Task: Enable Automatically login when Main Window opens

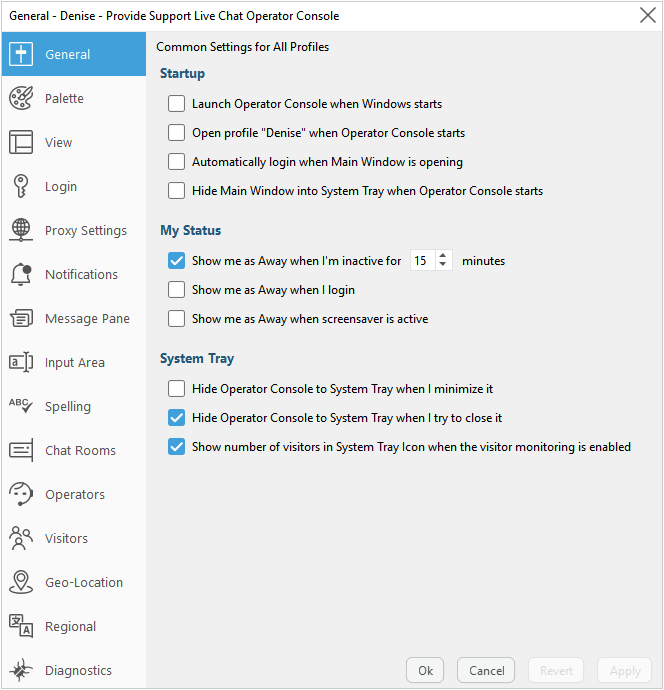Action: click(x=176, y=162)
